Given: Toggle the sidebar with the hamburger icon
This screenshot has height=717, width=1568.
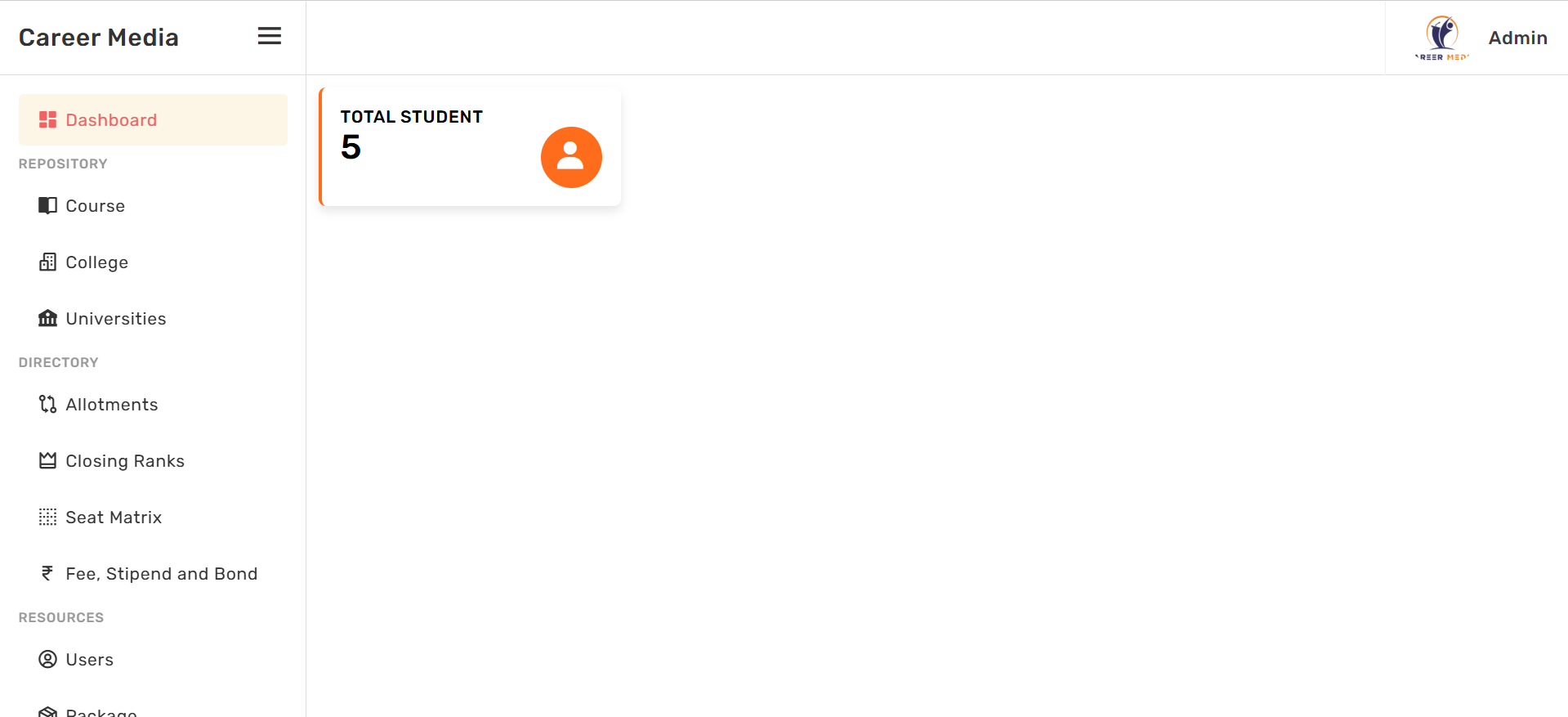Looking at the screenshot, I should click(x=270, y=36).
